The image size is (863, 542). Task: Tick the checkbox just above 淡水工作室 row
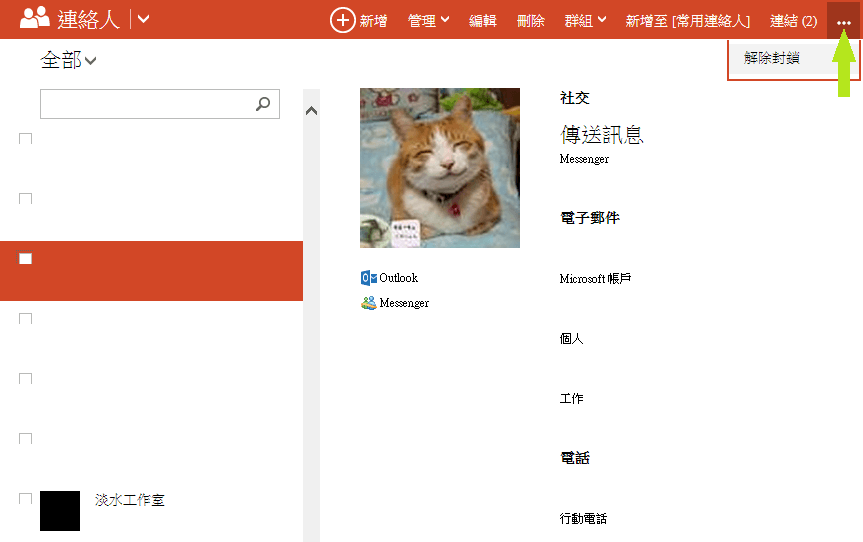(x=25, y=438)
